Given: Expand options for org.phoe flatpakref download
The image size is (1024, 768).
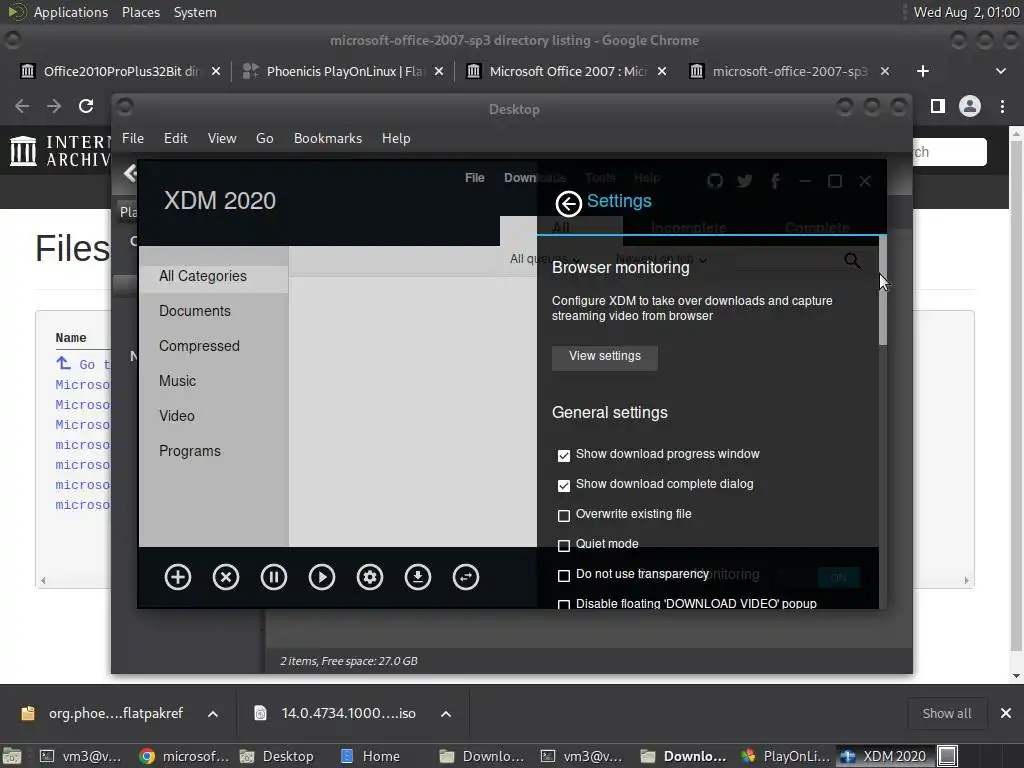Looking at the screenshot, I should (x=213, y=714).
